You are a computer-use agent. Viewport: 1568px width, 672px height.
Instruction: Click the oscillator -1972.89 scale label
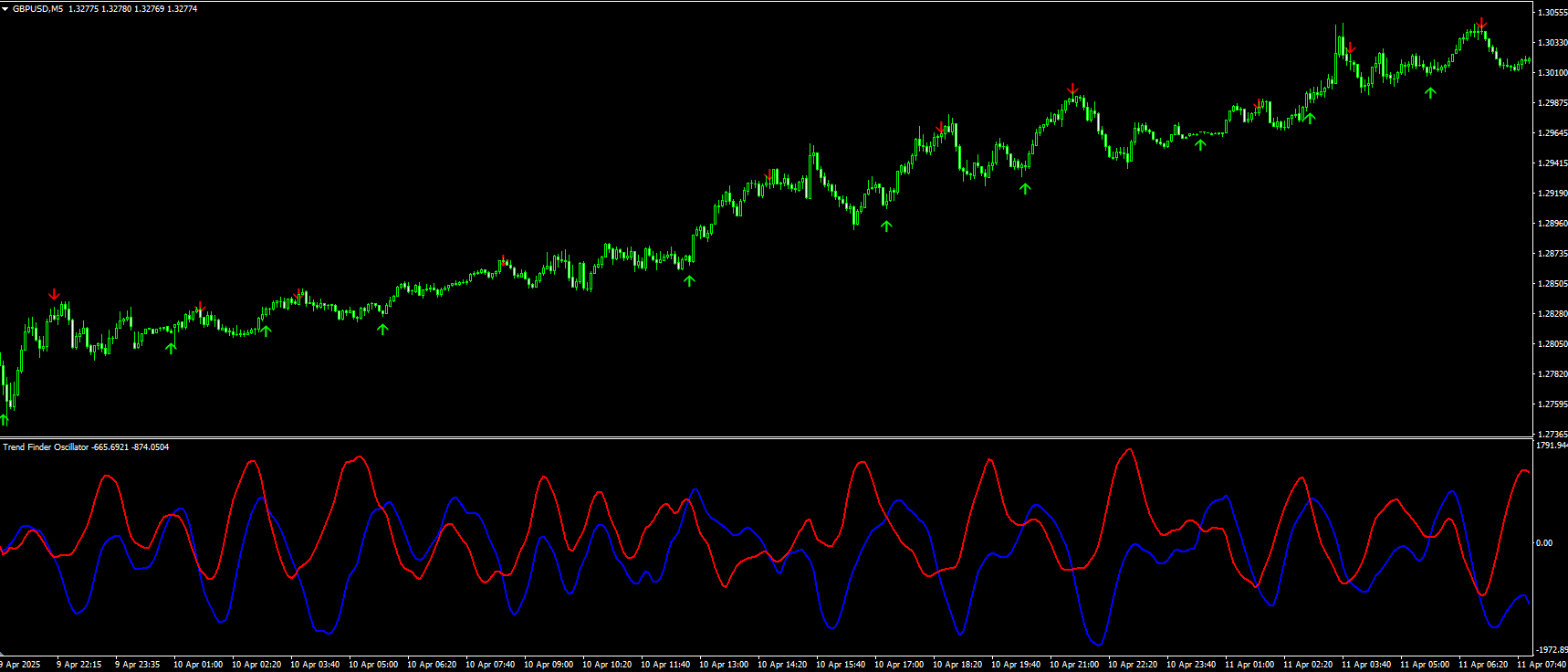point(1552,650)
